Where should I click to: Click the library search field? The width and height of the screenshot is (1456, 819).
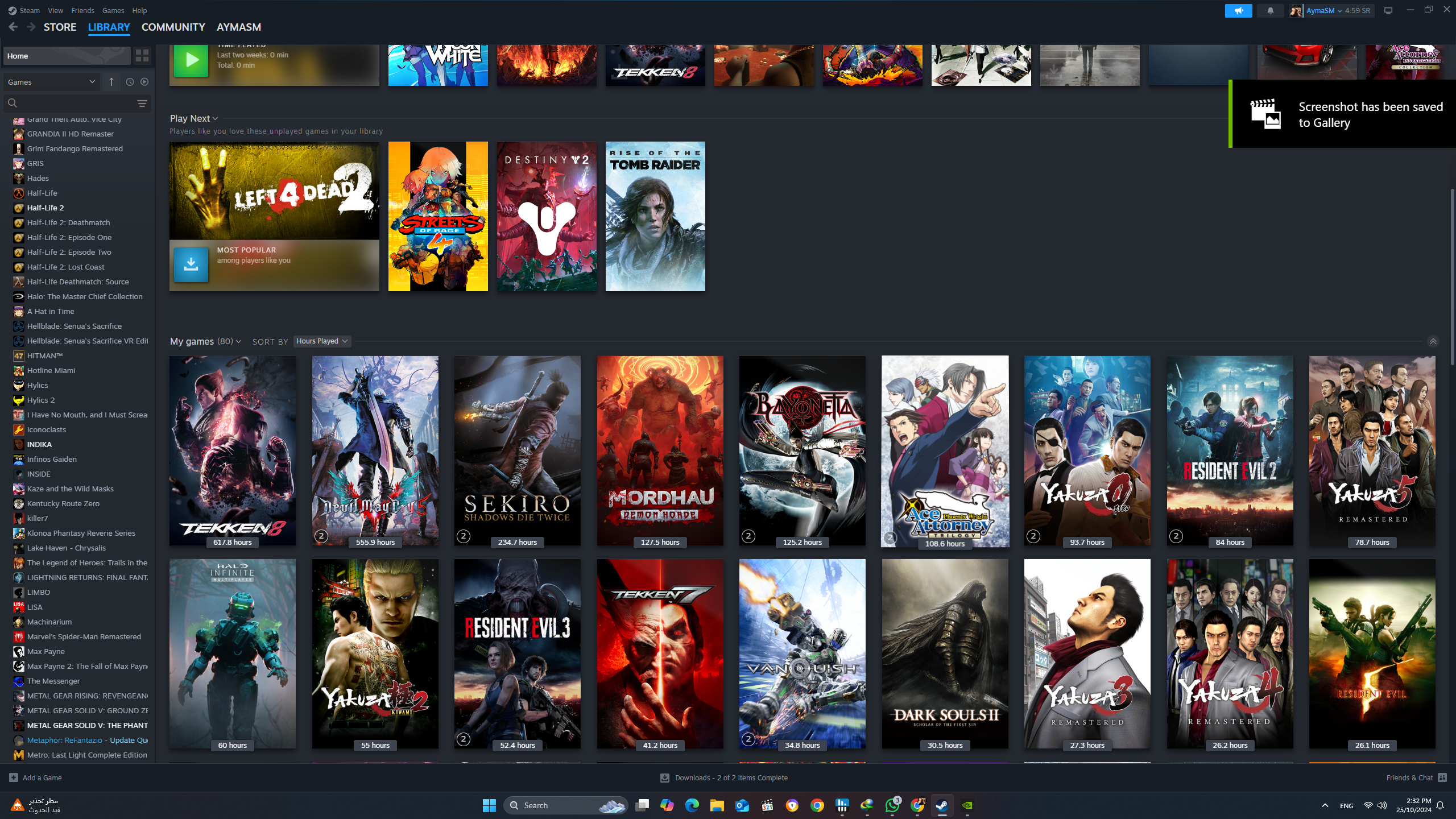(x=77, y=103)
